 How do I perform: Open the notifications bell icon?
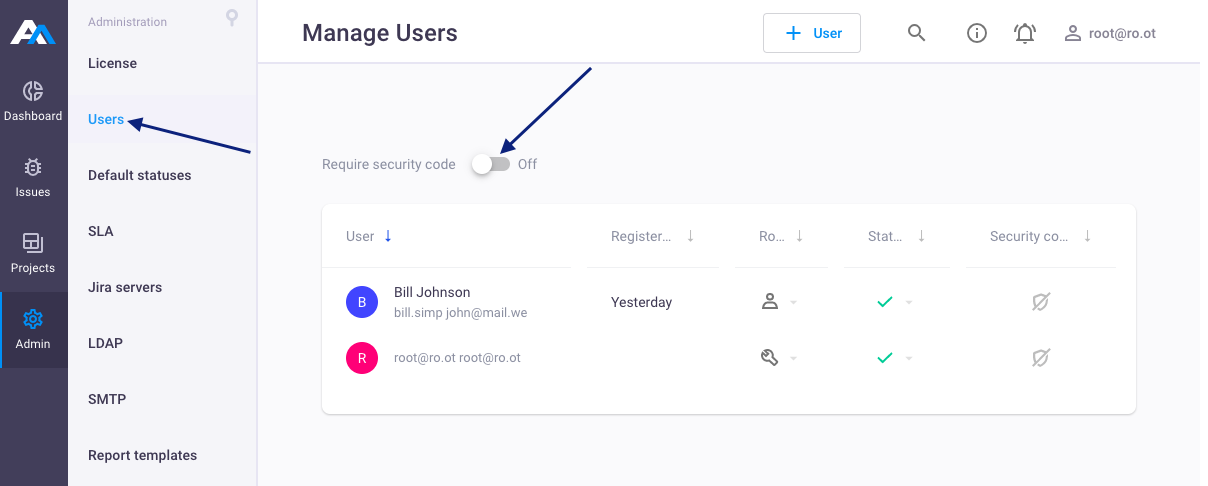coord(1025,33)
